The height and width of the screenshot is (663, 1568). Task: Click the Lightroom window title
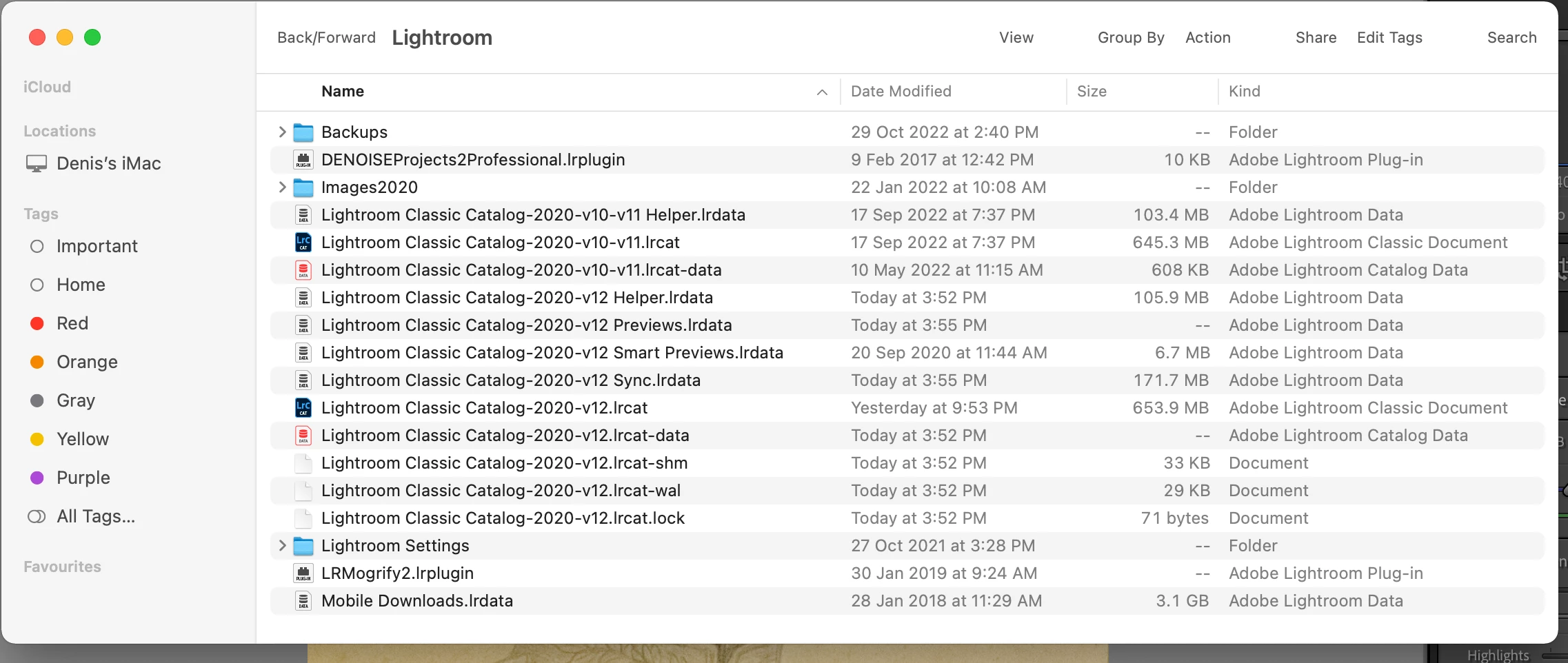coord(442,38)
